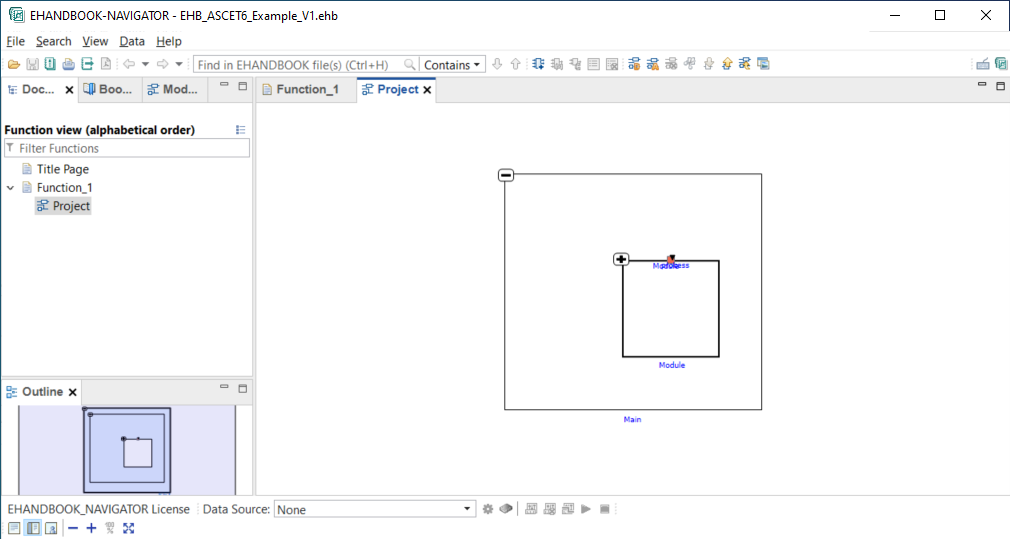
Task: Click the open file folder icon
Action: tap(14, 64)
